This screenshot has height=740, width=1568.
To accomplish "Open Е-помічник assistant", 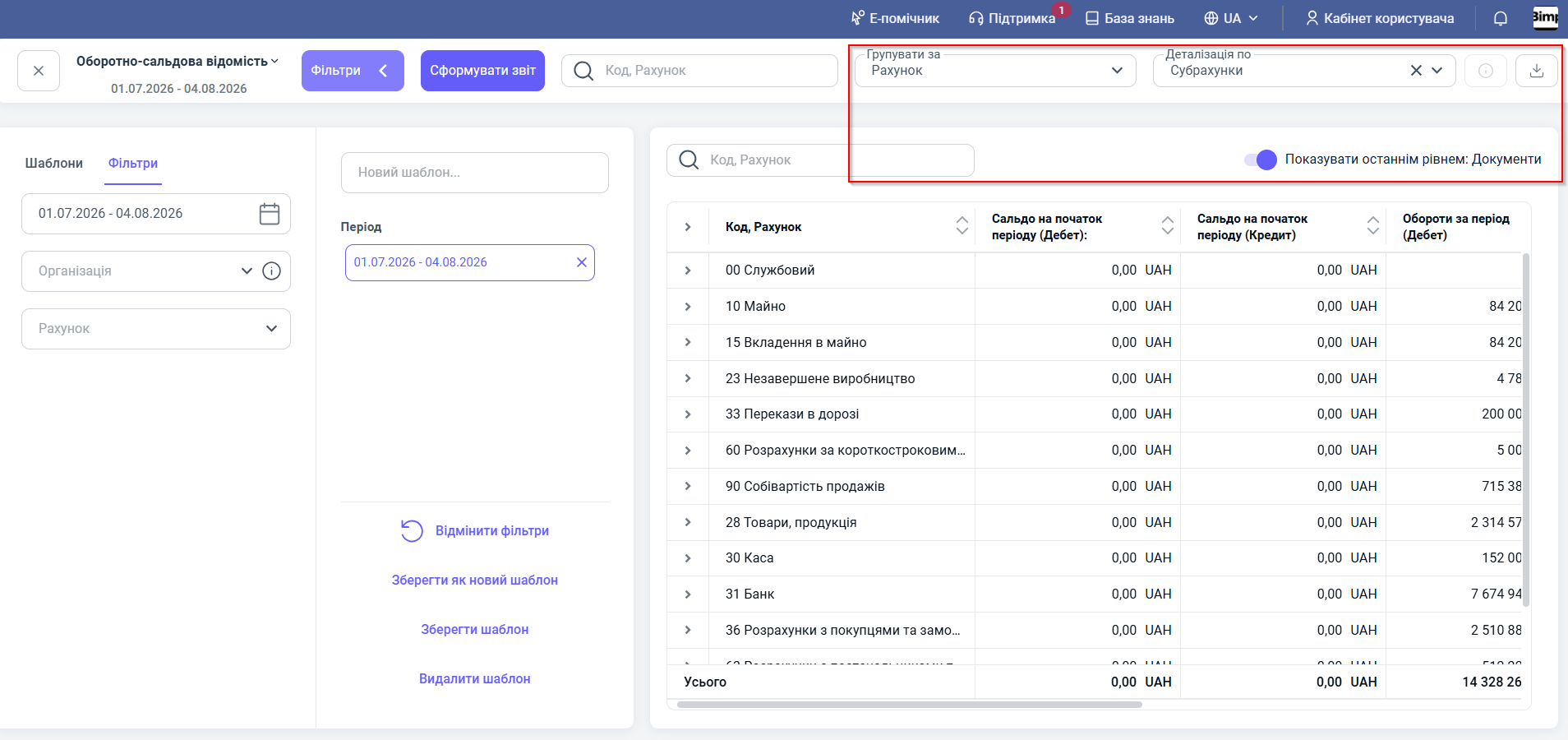I will (895, 18).
